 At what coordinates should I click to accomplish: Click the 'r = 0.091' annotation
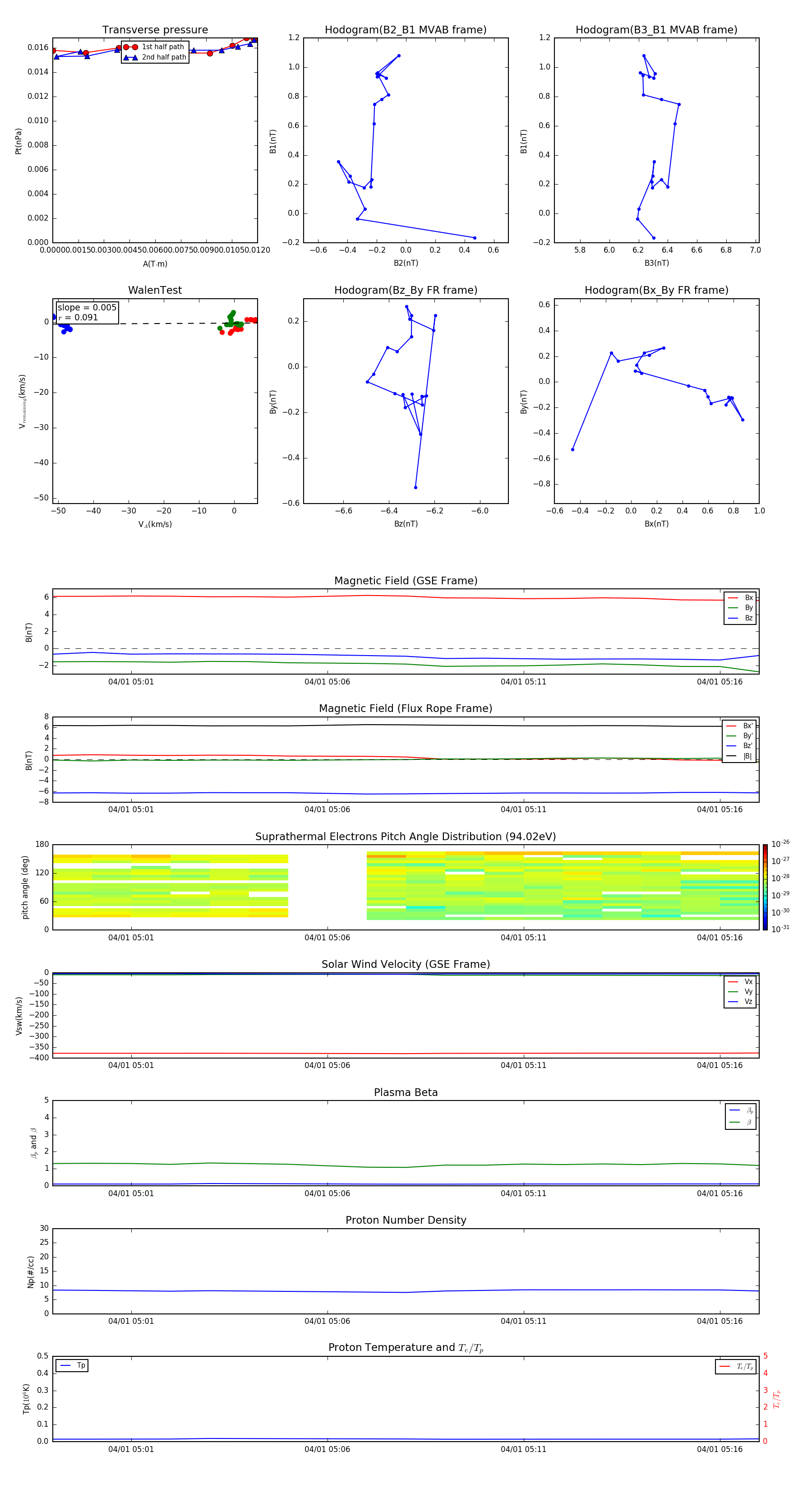click(78, 317)
